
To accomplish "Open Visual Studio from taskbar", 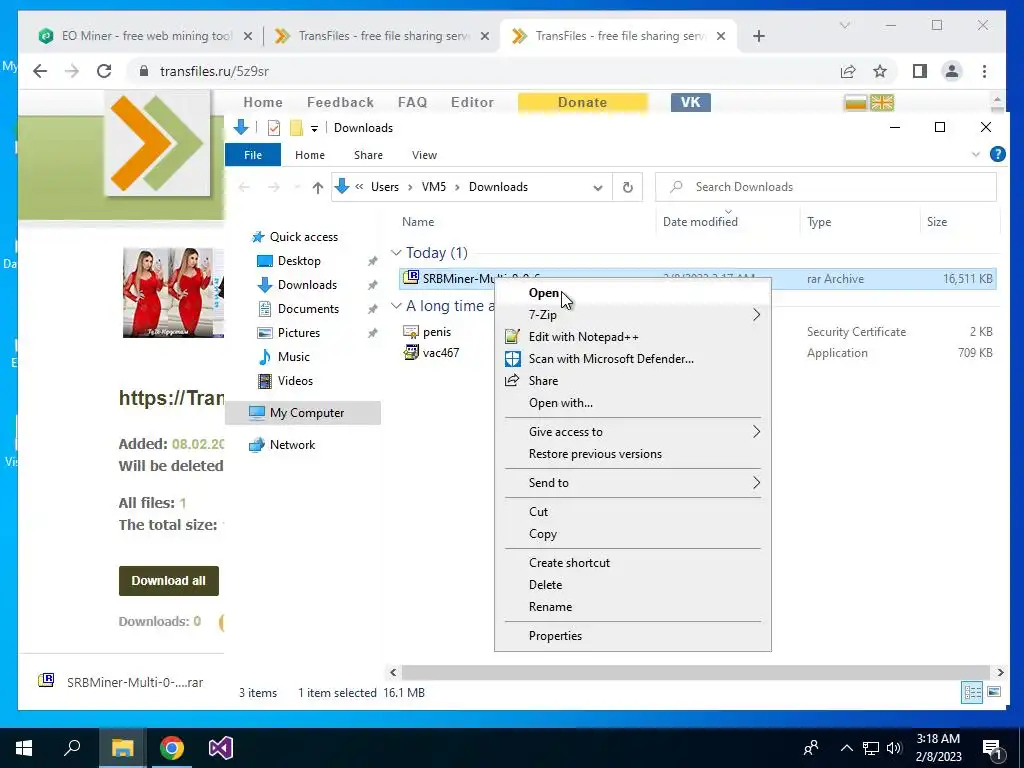I will click(221, 748).
